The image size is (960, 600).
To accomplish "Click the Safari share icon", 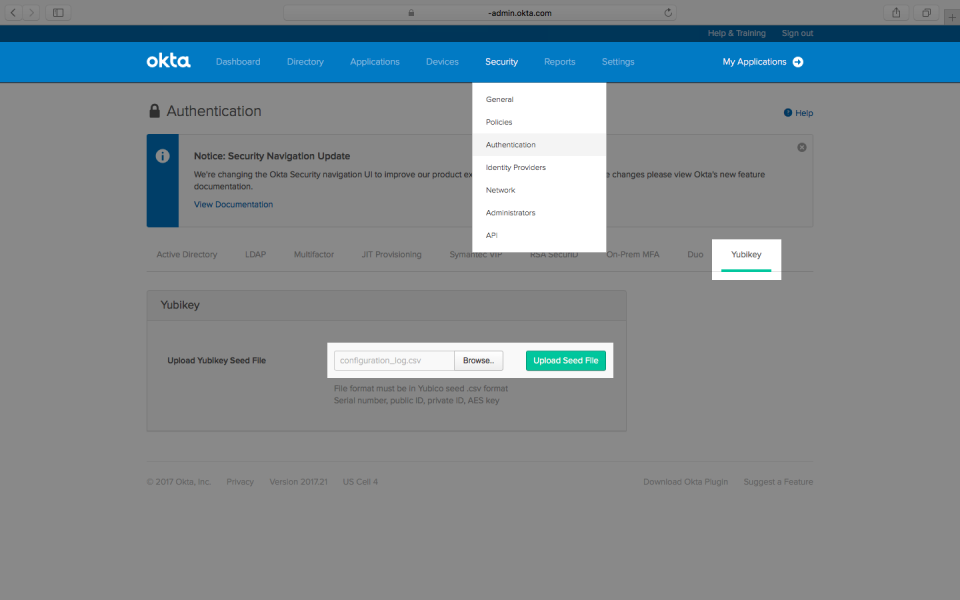I will [895, 12].
